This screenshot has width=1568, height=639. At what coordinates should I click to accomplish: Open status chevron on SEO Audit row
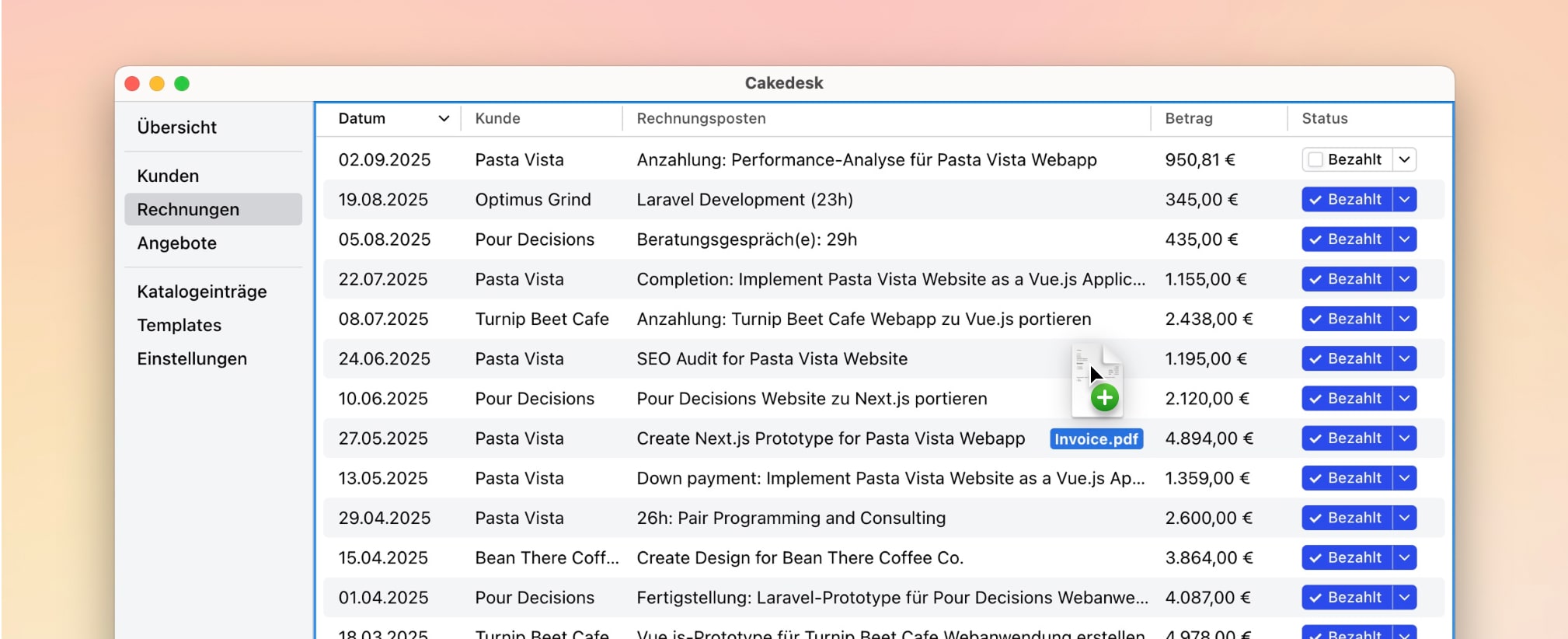point(1405,358)
